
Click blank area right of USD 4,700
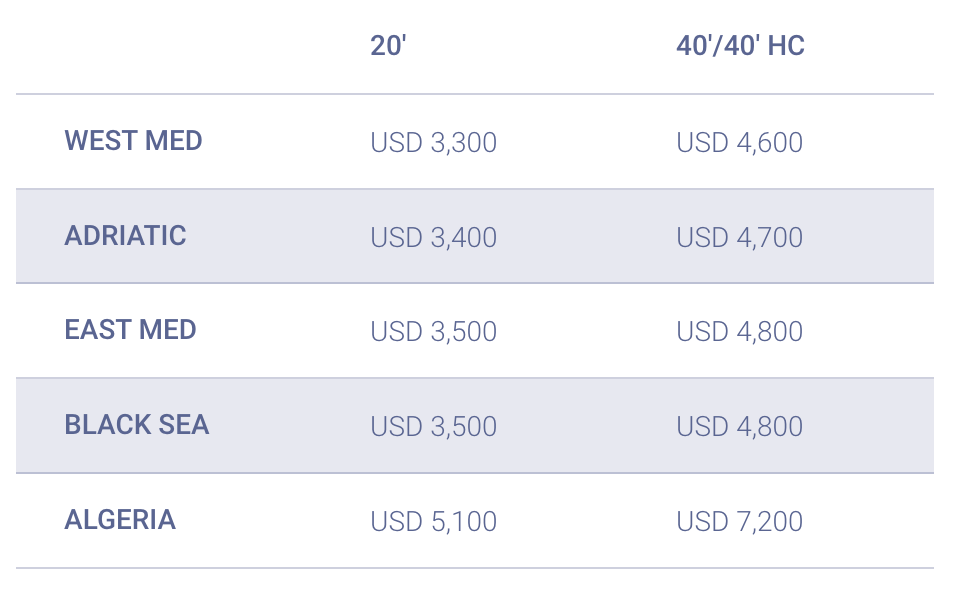[x=870, y=238]
